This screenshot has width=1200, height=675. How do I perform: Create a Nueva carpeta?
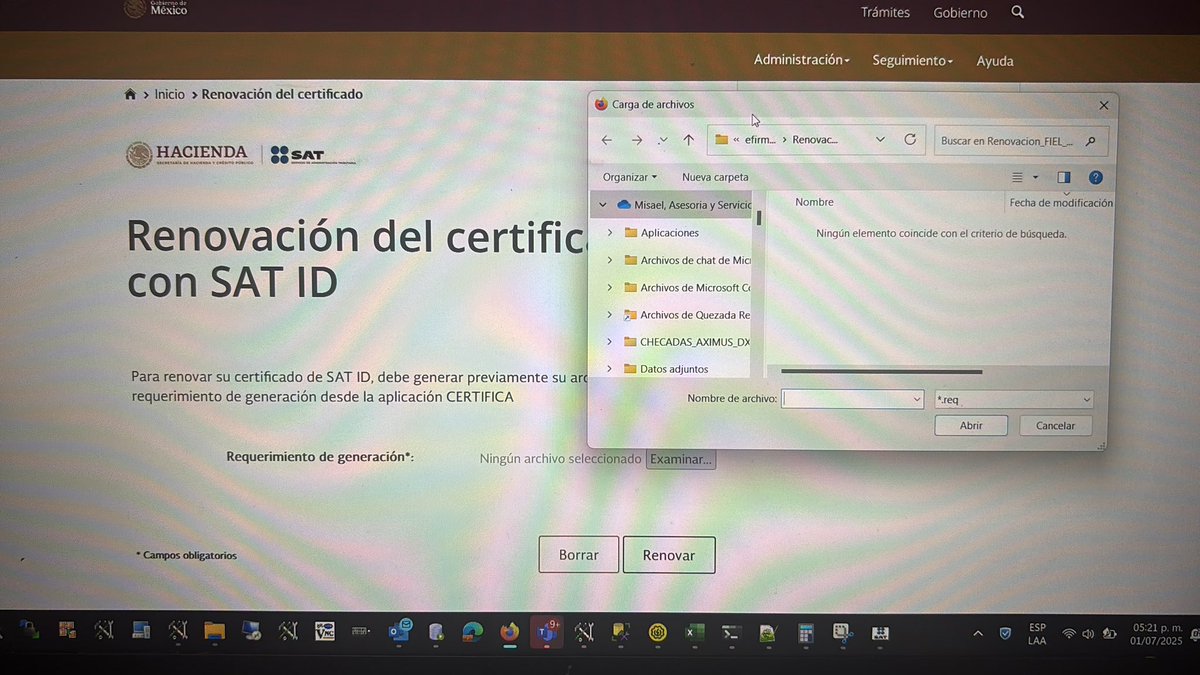pyautogui.click(x=715, y=177)
